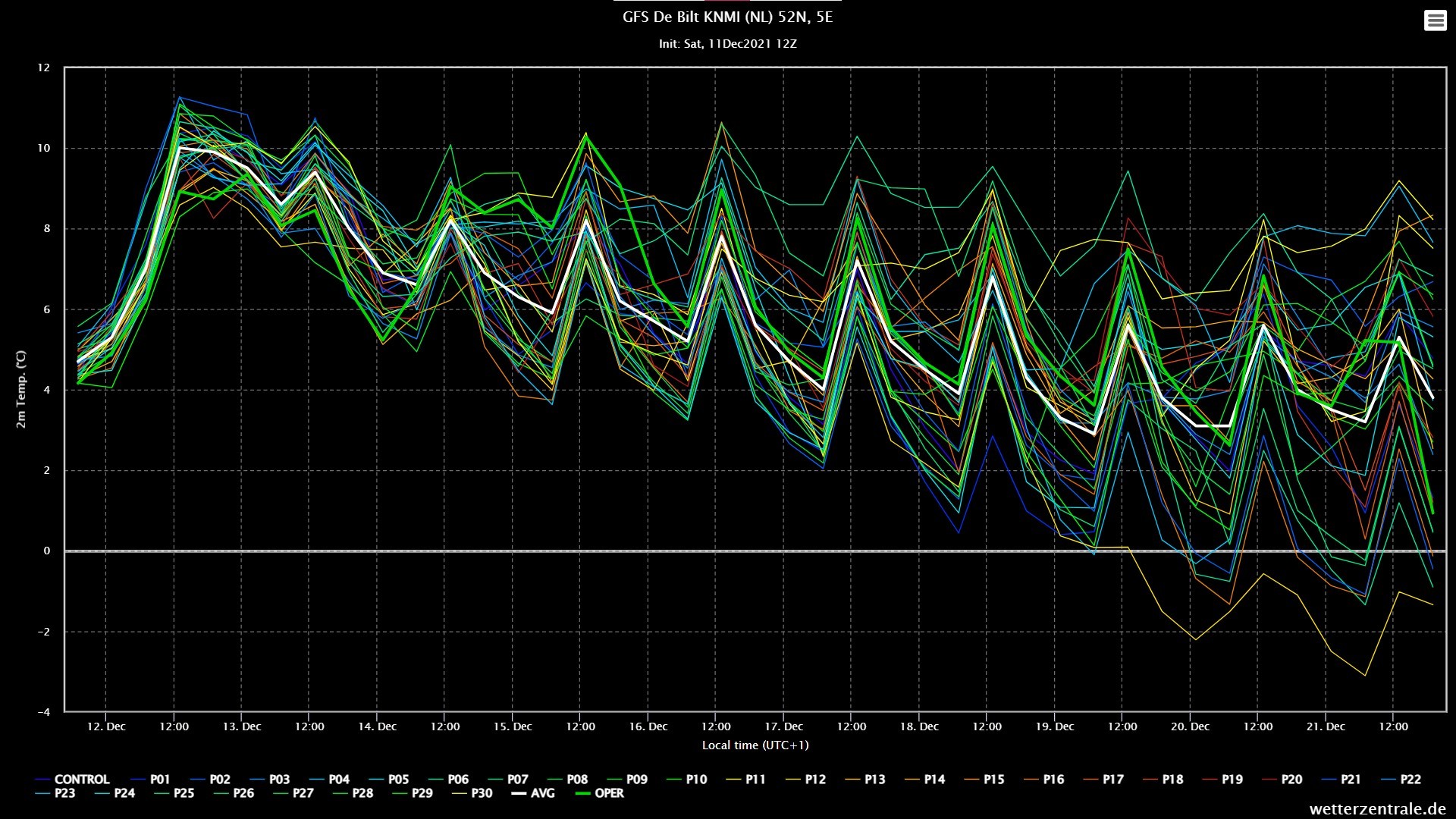Toggle P19 legend entry
1456x819 pixels.
point(1222,780)
